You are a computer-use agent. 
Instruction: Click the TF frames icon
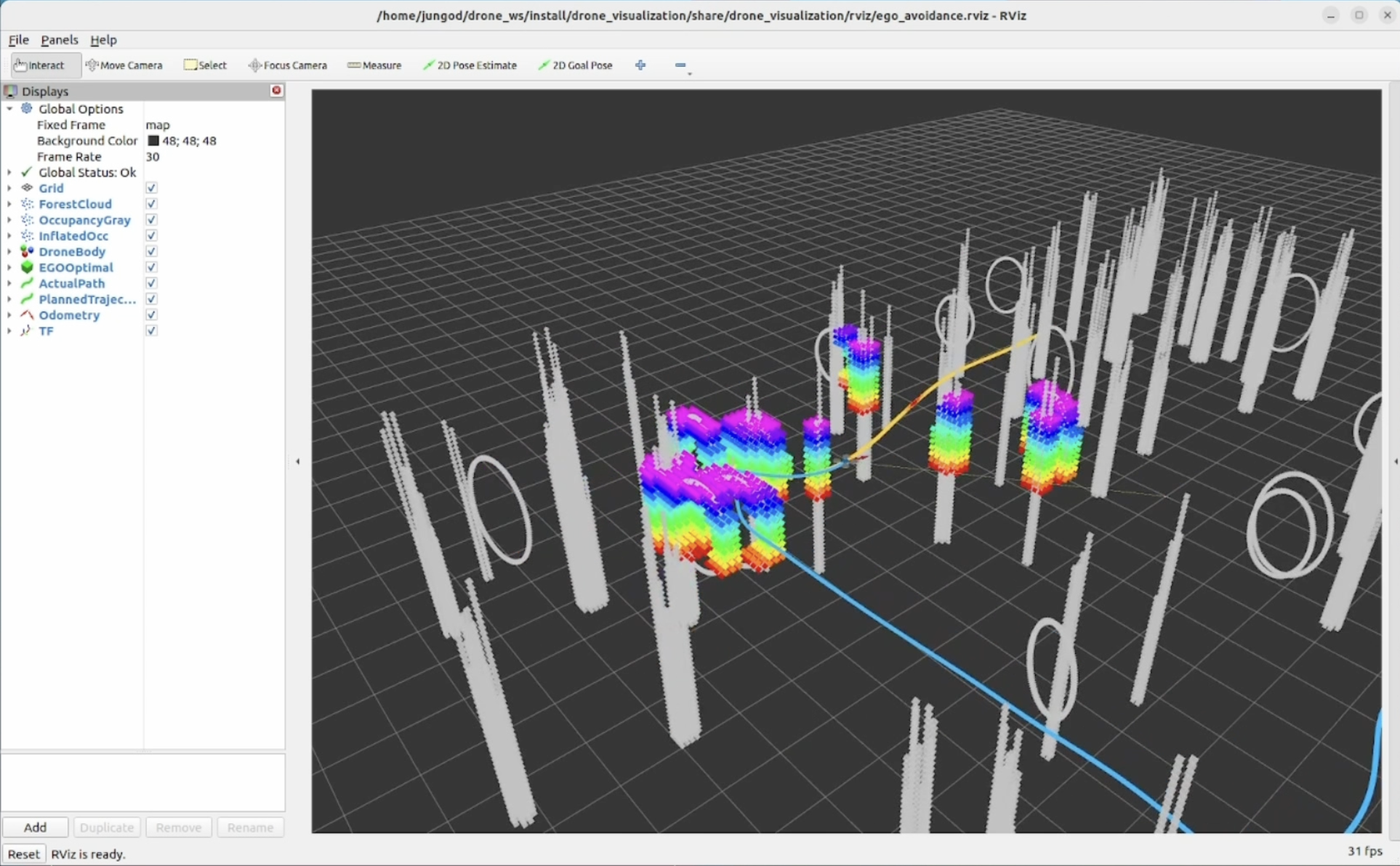click(27, 331)
